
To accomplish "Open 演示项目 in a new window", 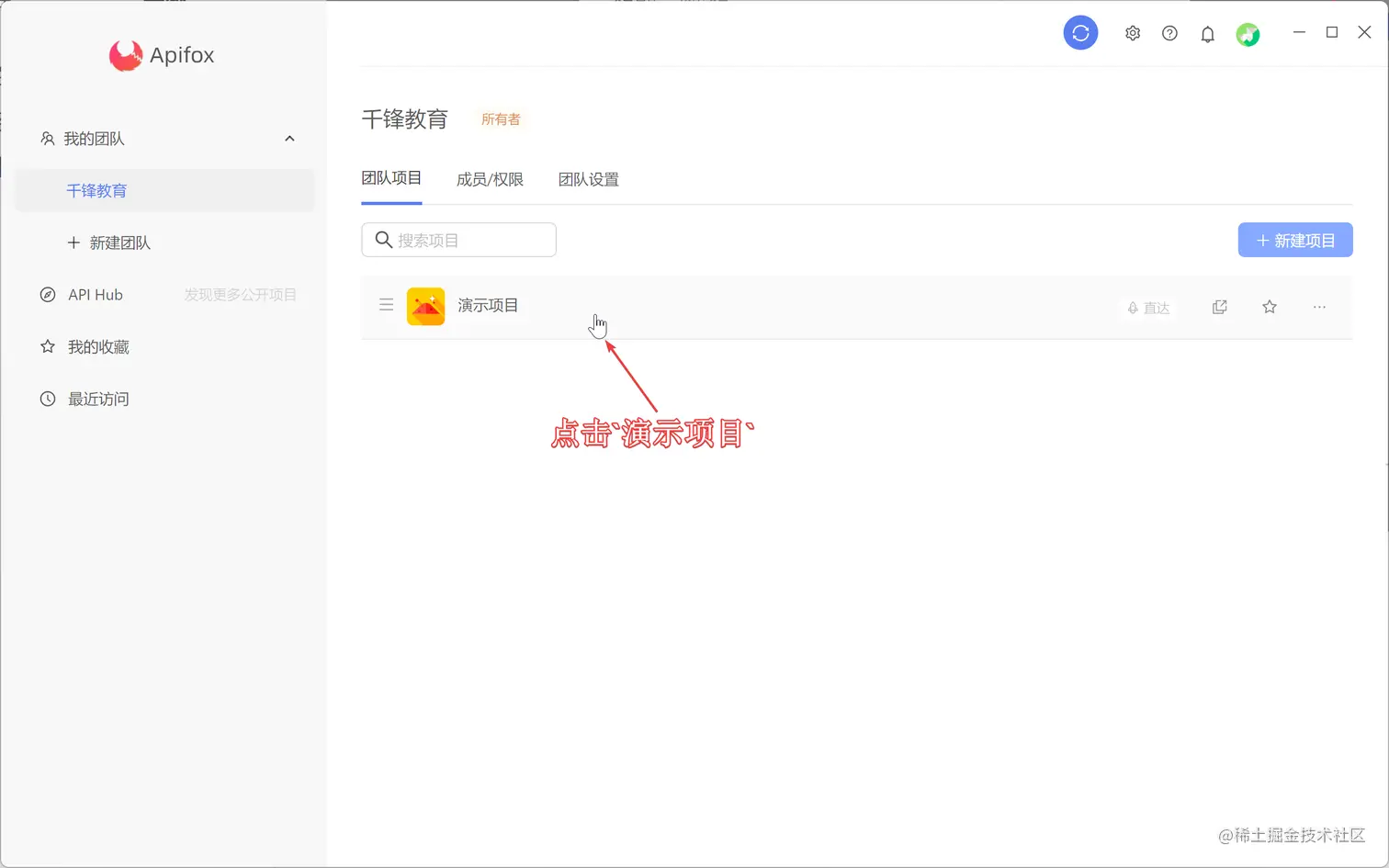I will pos(1220,307).
